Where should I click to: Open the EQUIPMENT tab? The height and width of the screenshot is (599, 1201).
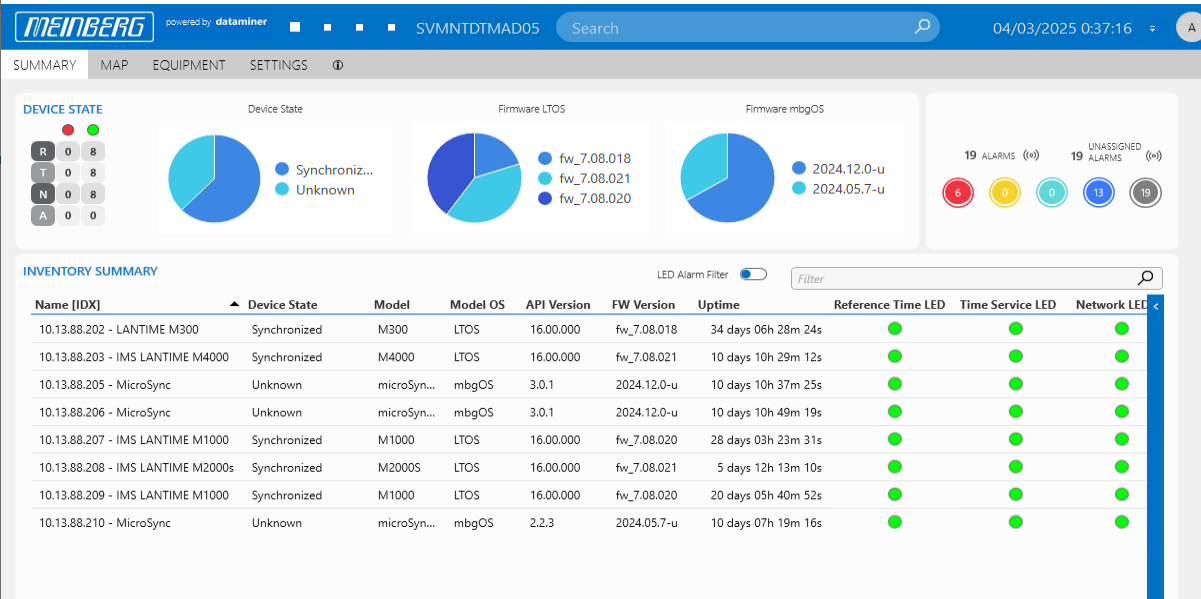[189, 65]
